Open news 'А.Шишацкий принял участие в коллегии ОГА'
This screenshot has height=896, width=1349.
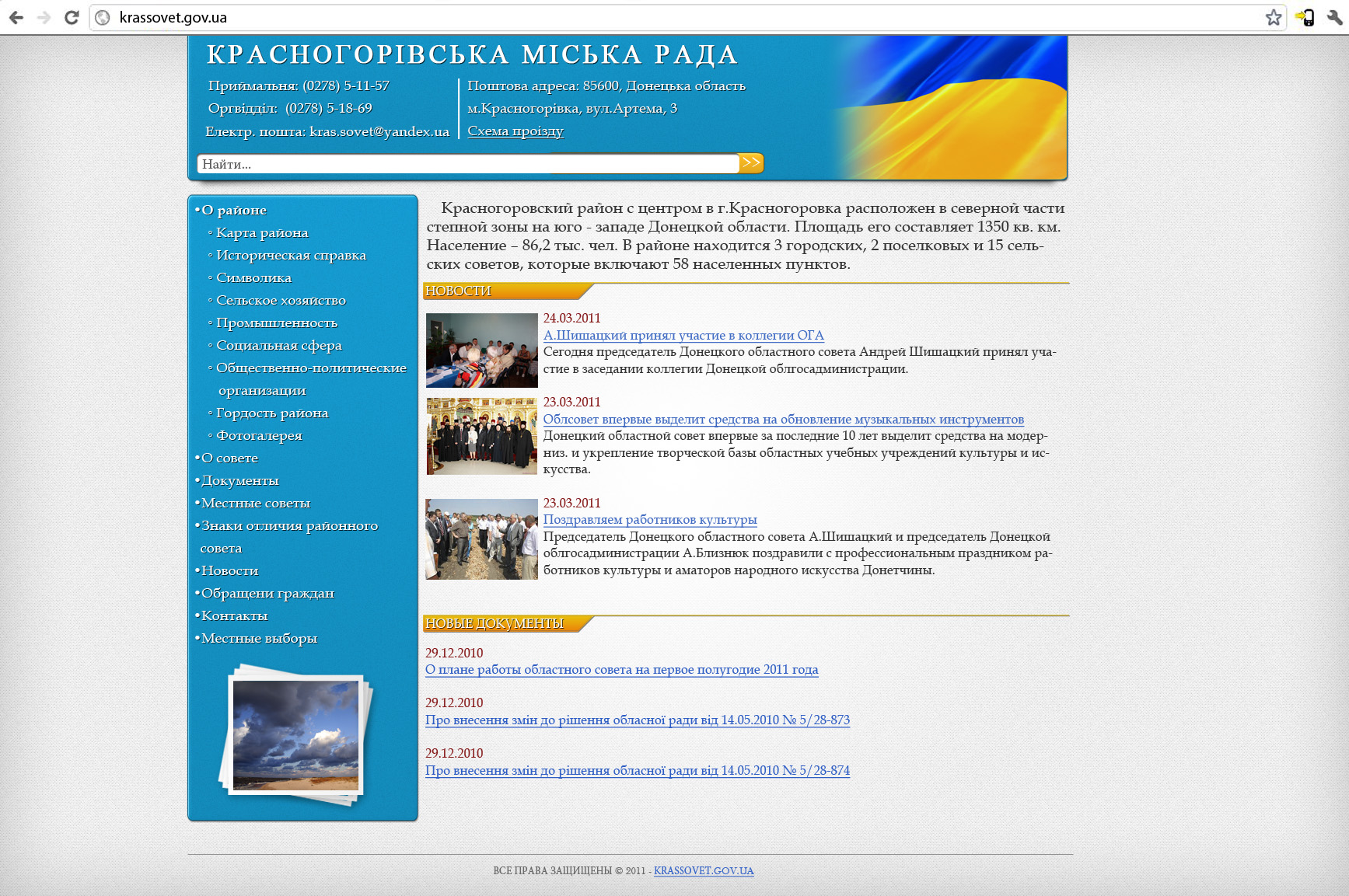pos(685,336)
